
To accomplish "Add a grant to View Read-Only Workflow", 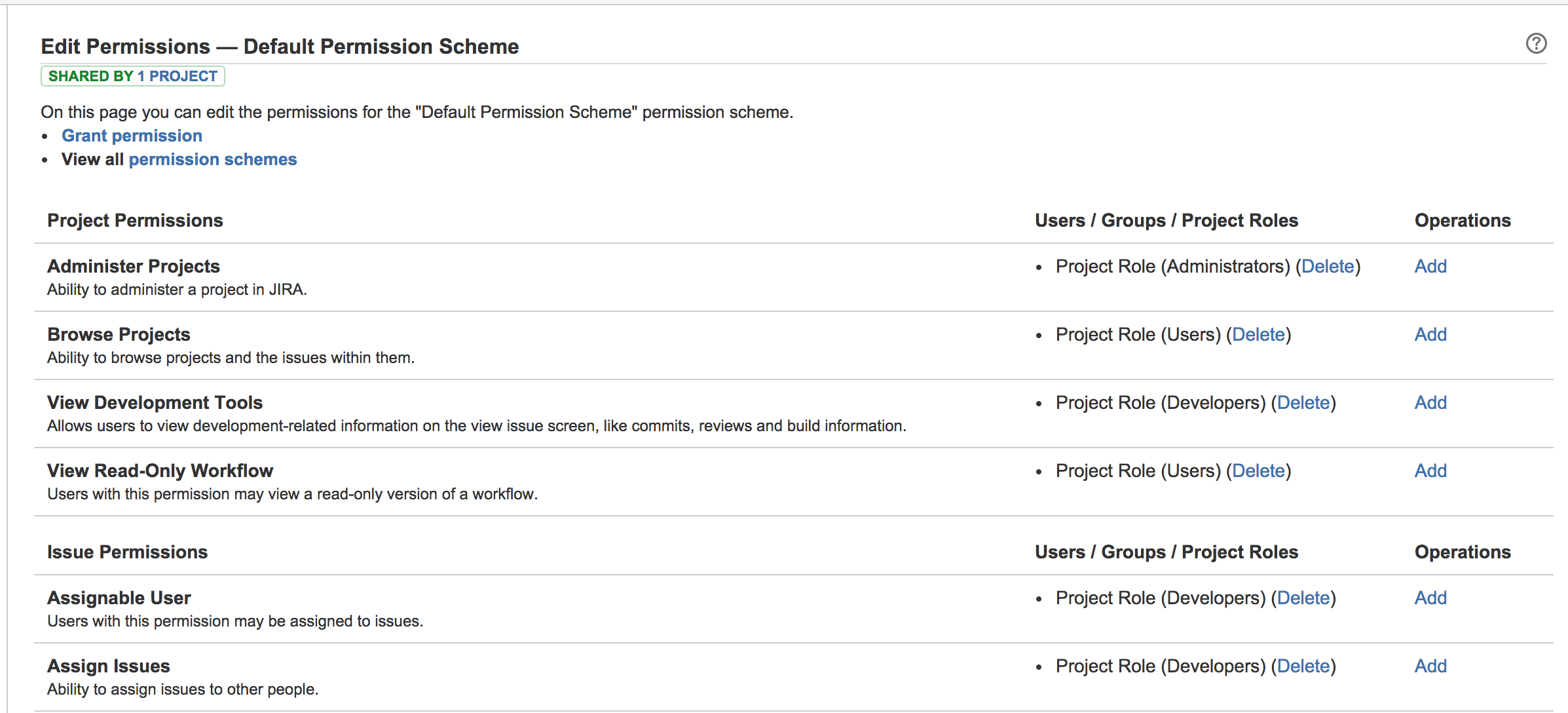I will 1430,471.
